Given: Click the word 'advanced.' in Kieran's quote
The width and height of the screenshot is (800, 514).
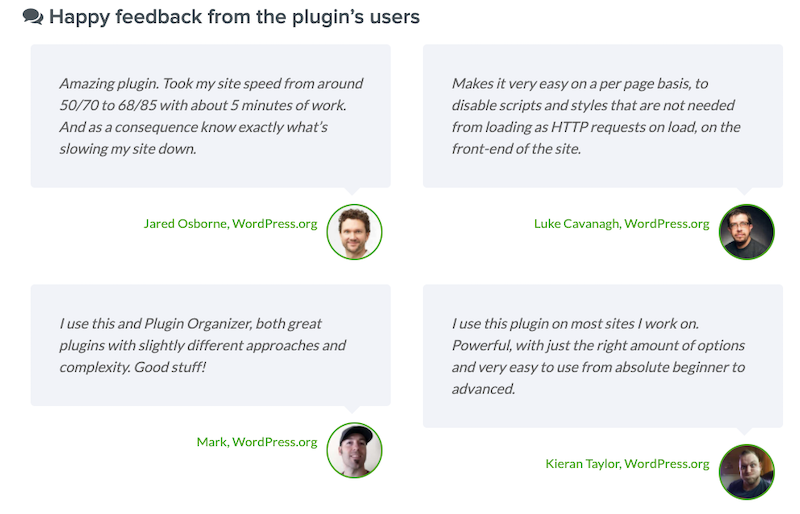Looking at the screenshot, I should coord(483,389).
